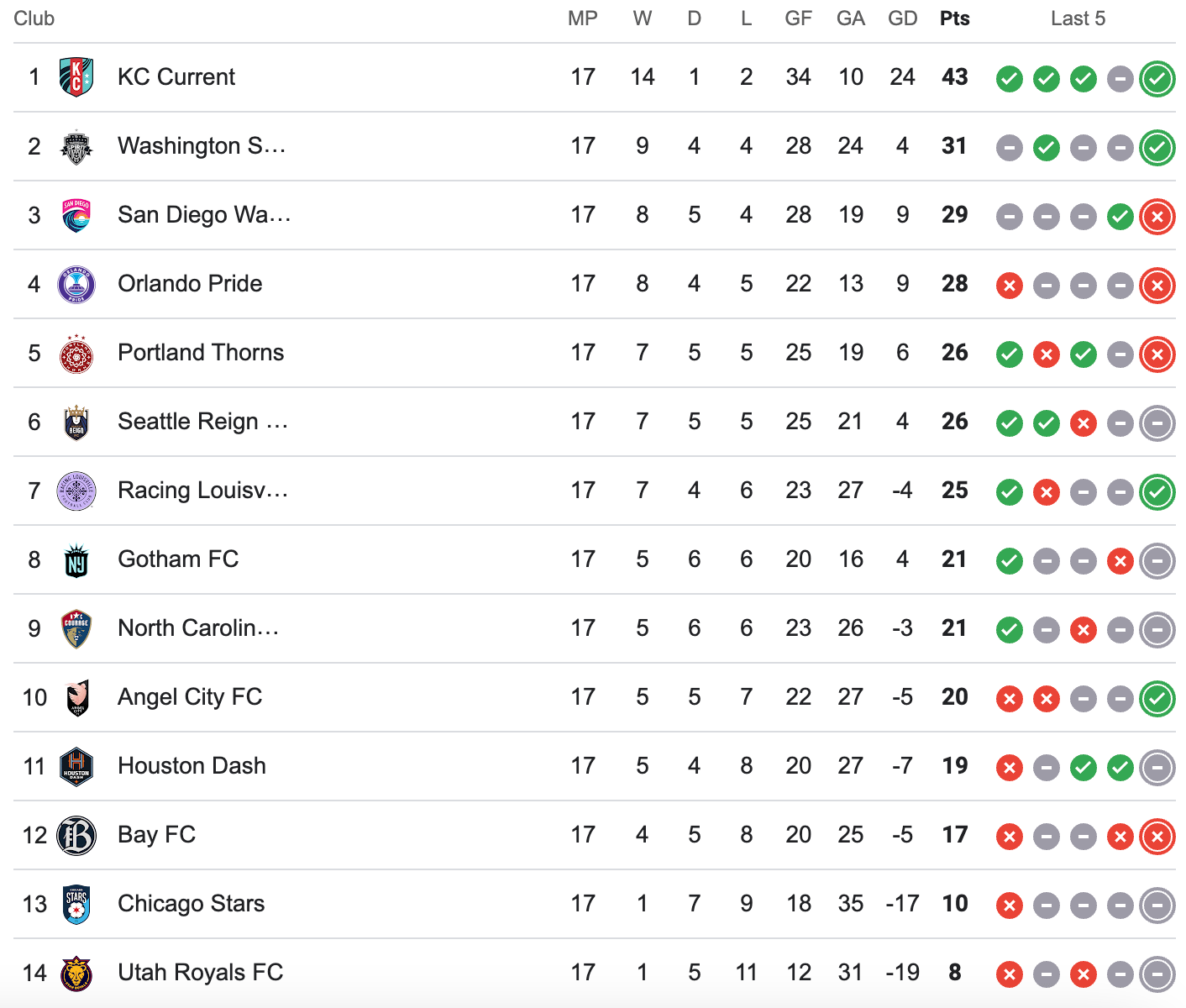Image resolution: width=1186 pixels, height=1008 pixels.
Task: Select the Utah Royals lion crest
Action: (76, 973)
